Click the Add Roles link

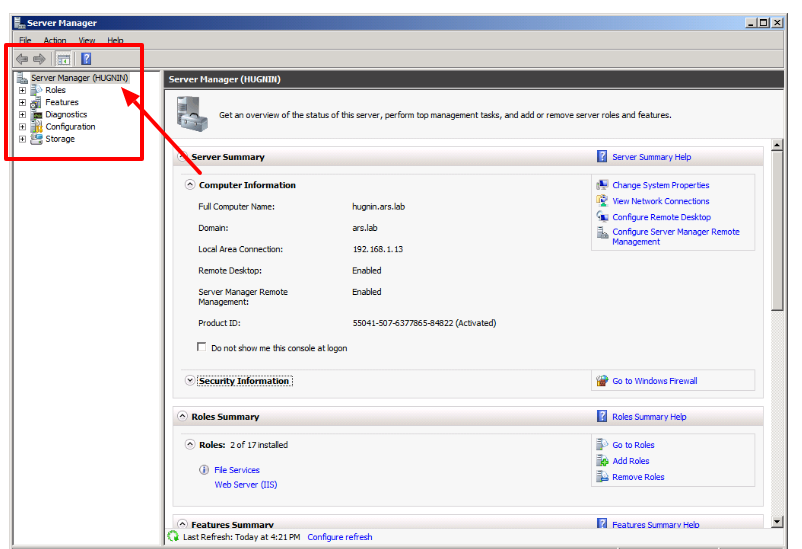click(631, 461)
